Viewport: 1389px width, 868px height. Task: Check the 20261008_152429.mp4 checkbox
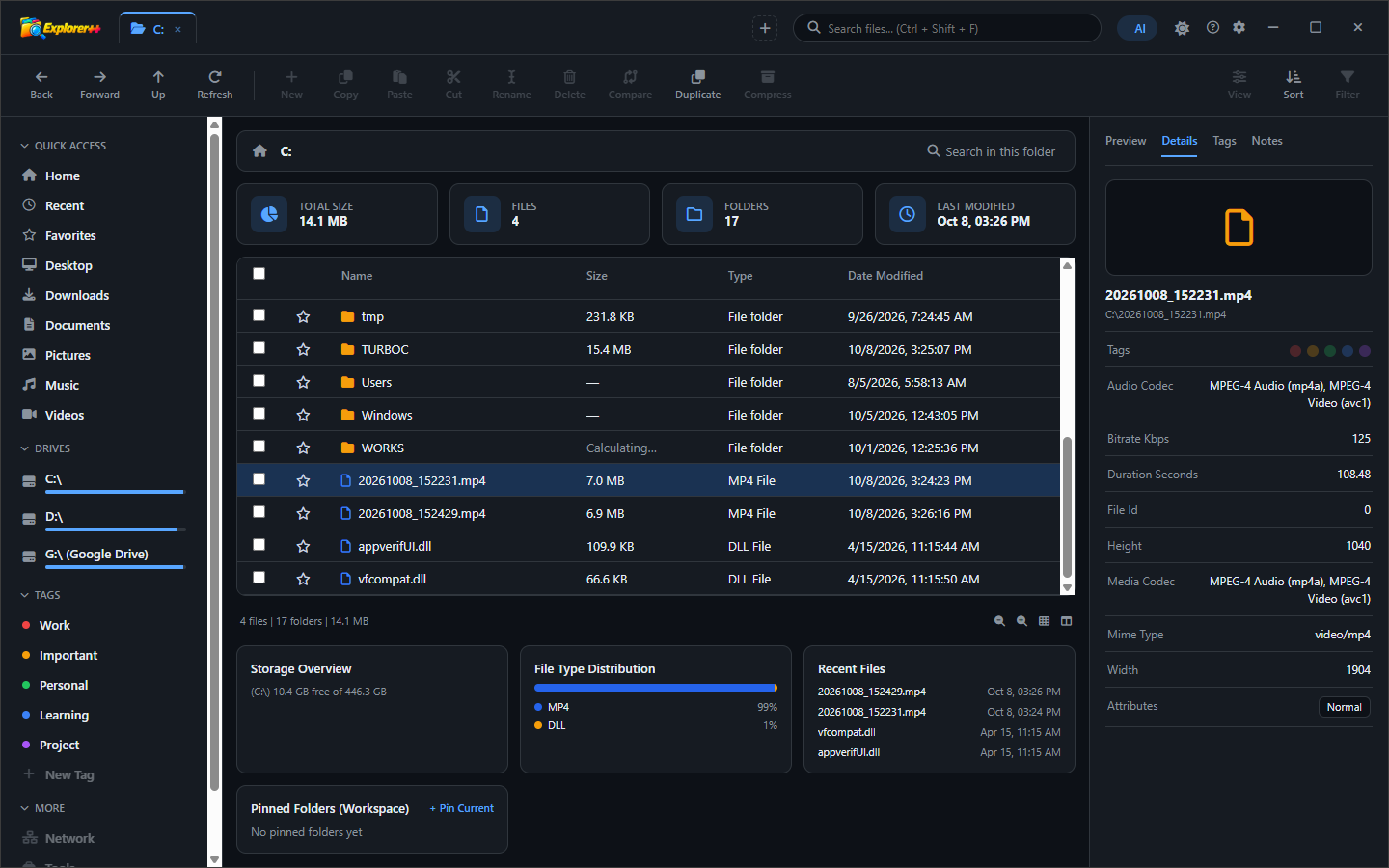click(259, 512)
